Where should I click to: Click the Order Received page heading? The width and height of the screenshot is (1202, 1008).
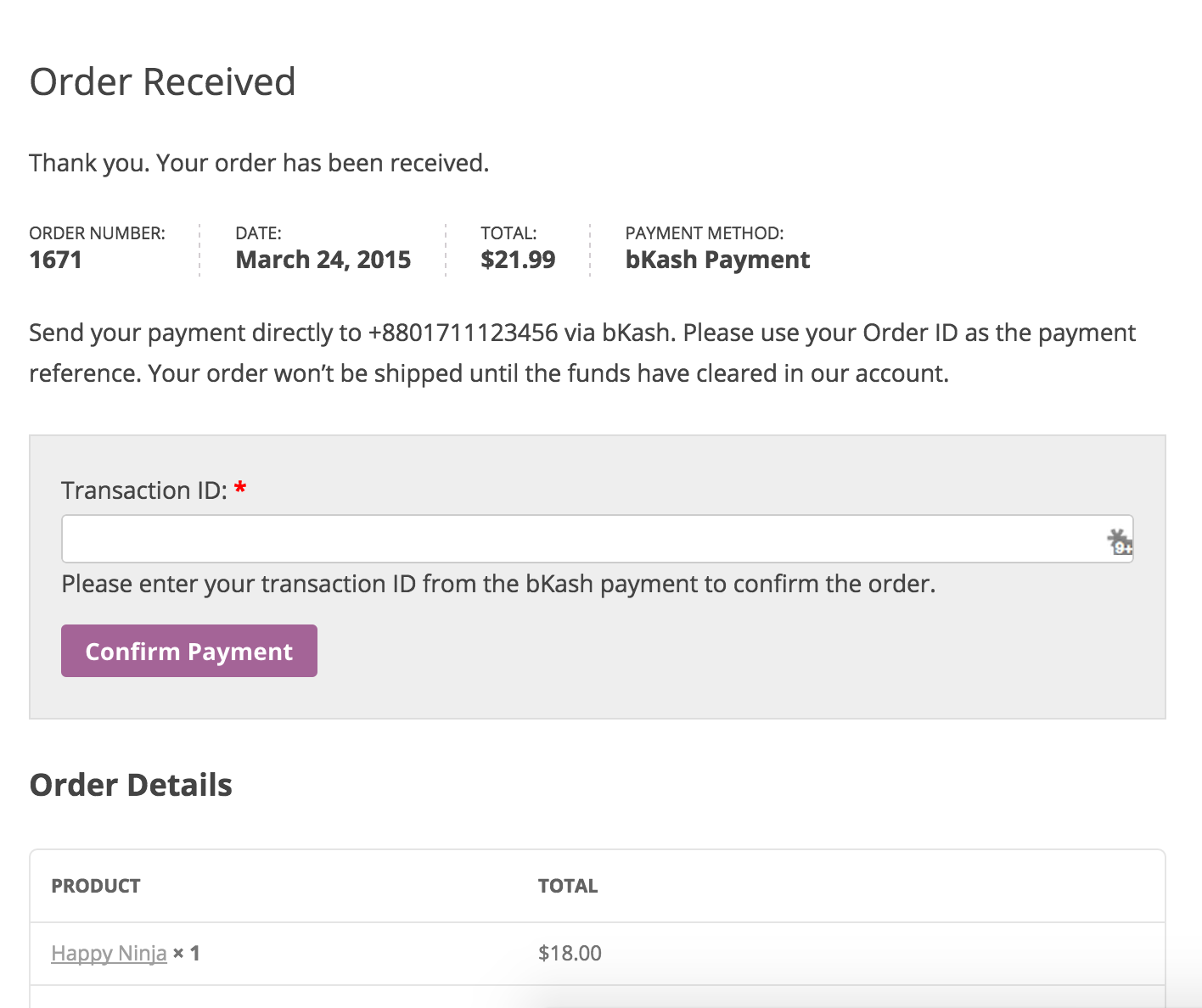point(162,82)
